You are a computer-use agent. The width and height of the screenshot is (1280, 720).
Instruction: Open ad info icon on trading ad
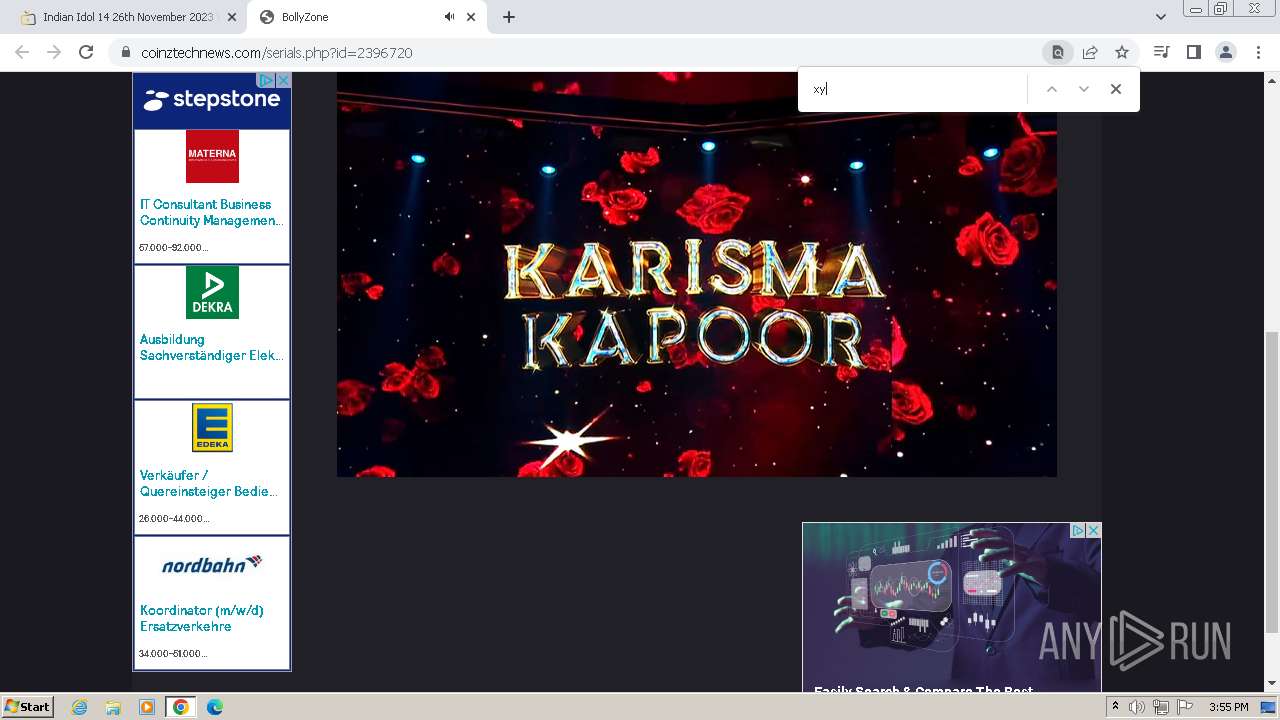[1078, 531]
